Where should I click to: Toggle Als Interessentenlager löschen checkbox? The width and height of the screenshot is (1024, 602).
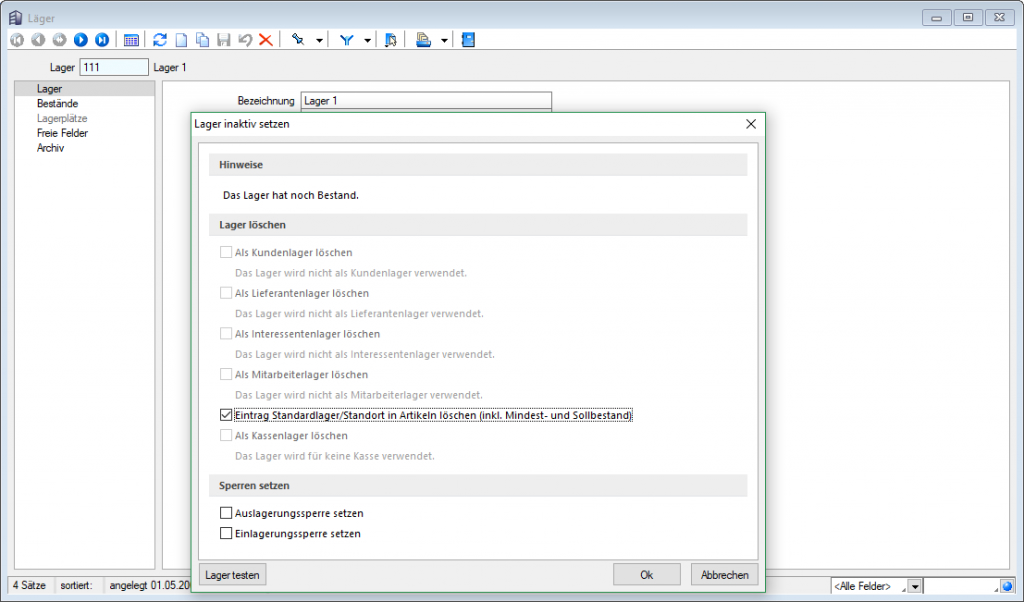[226, 334]
